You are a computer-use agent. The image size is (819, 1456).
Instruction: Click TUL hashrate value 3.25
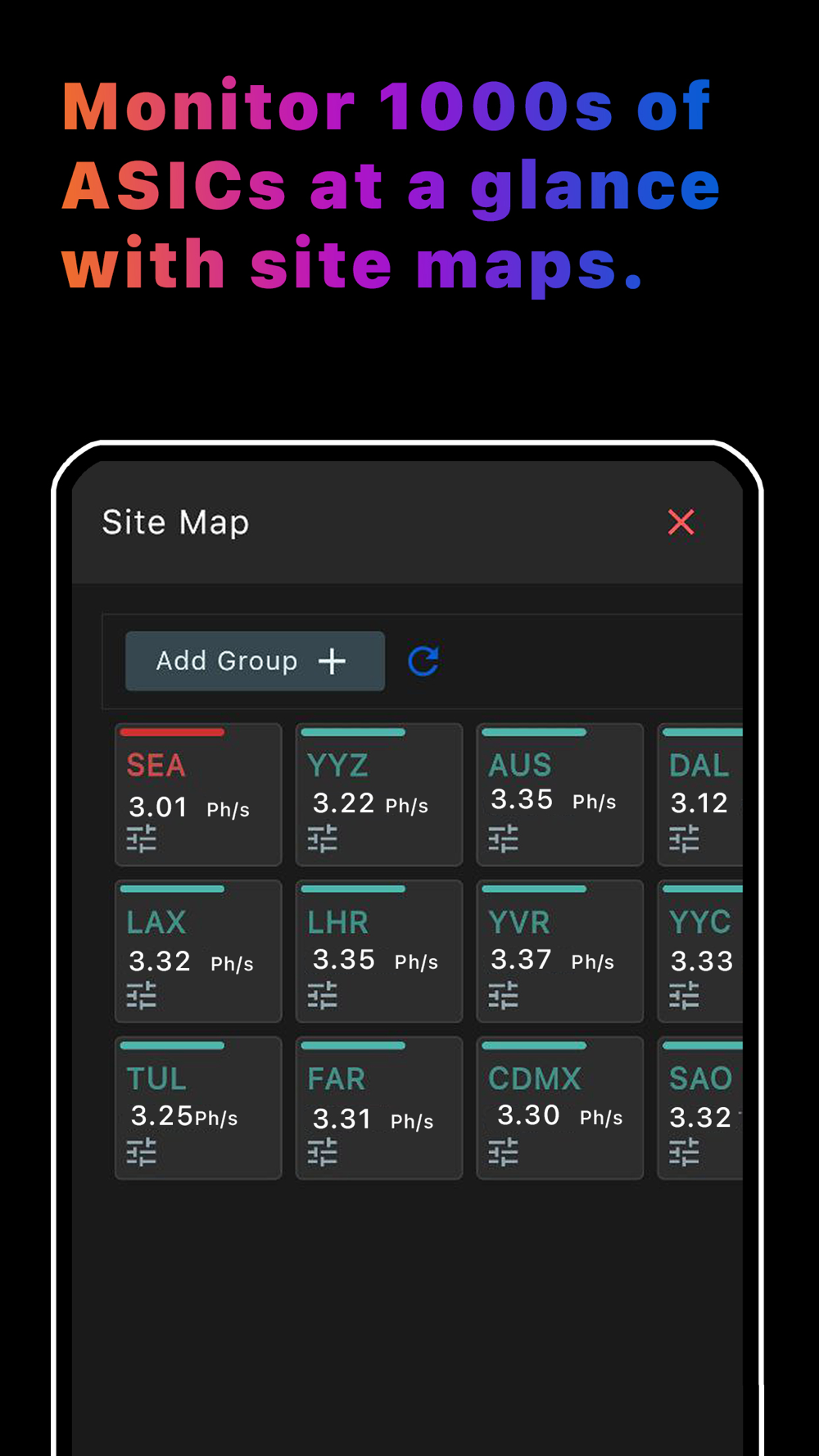[162, 1116]
